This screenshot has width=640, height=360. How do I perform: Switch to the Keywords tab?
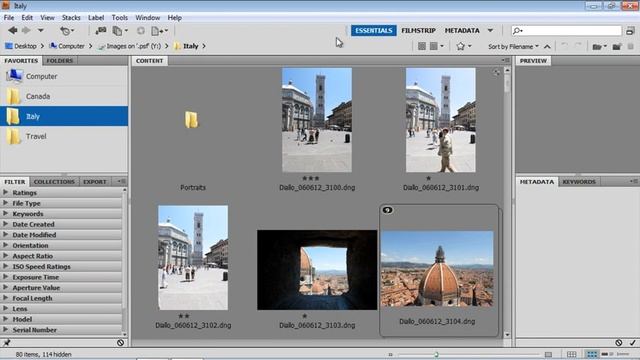coord(579,182)
